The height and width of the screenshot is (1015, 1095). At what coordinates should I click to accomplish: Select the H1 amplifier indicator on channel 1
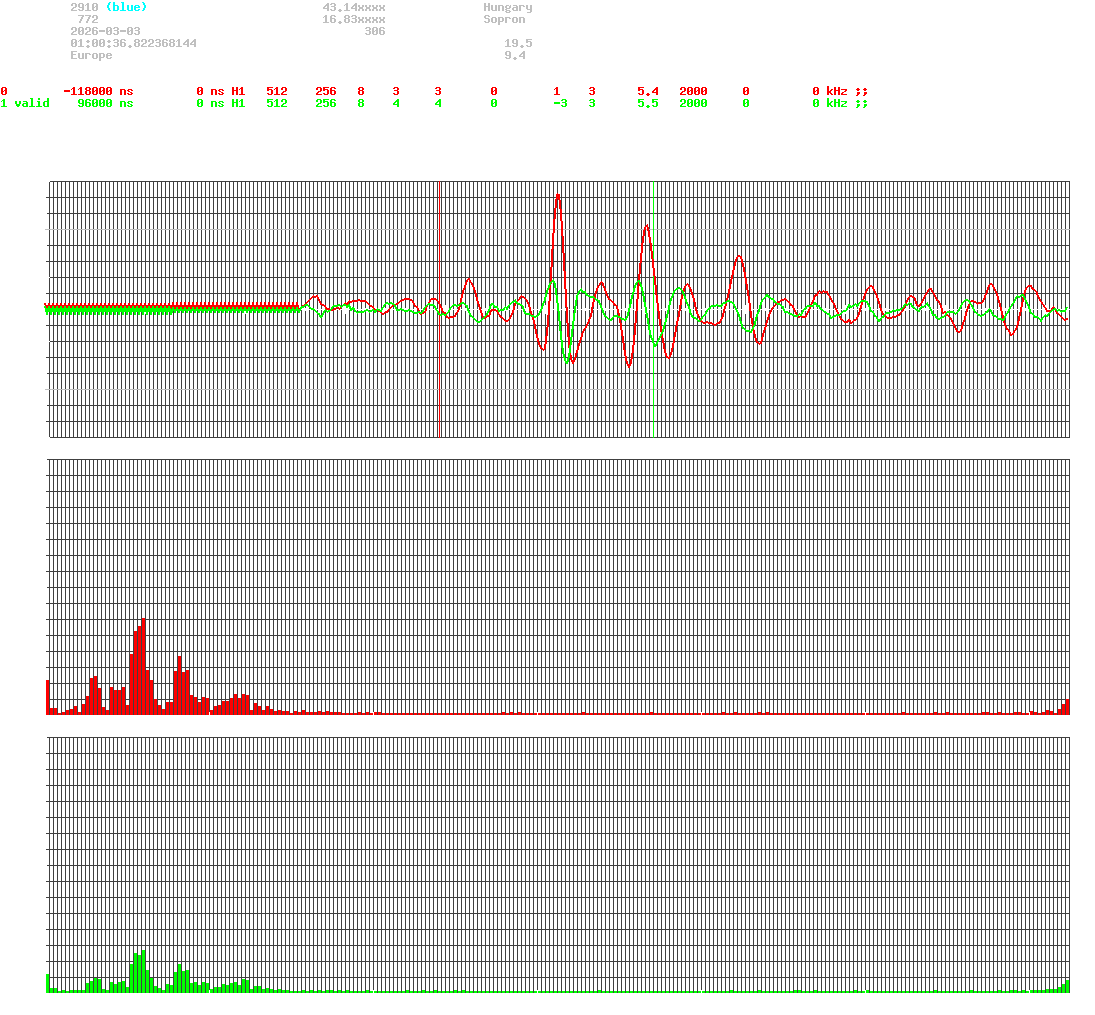click(x=237, y=103)
